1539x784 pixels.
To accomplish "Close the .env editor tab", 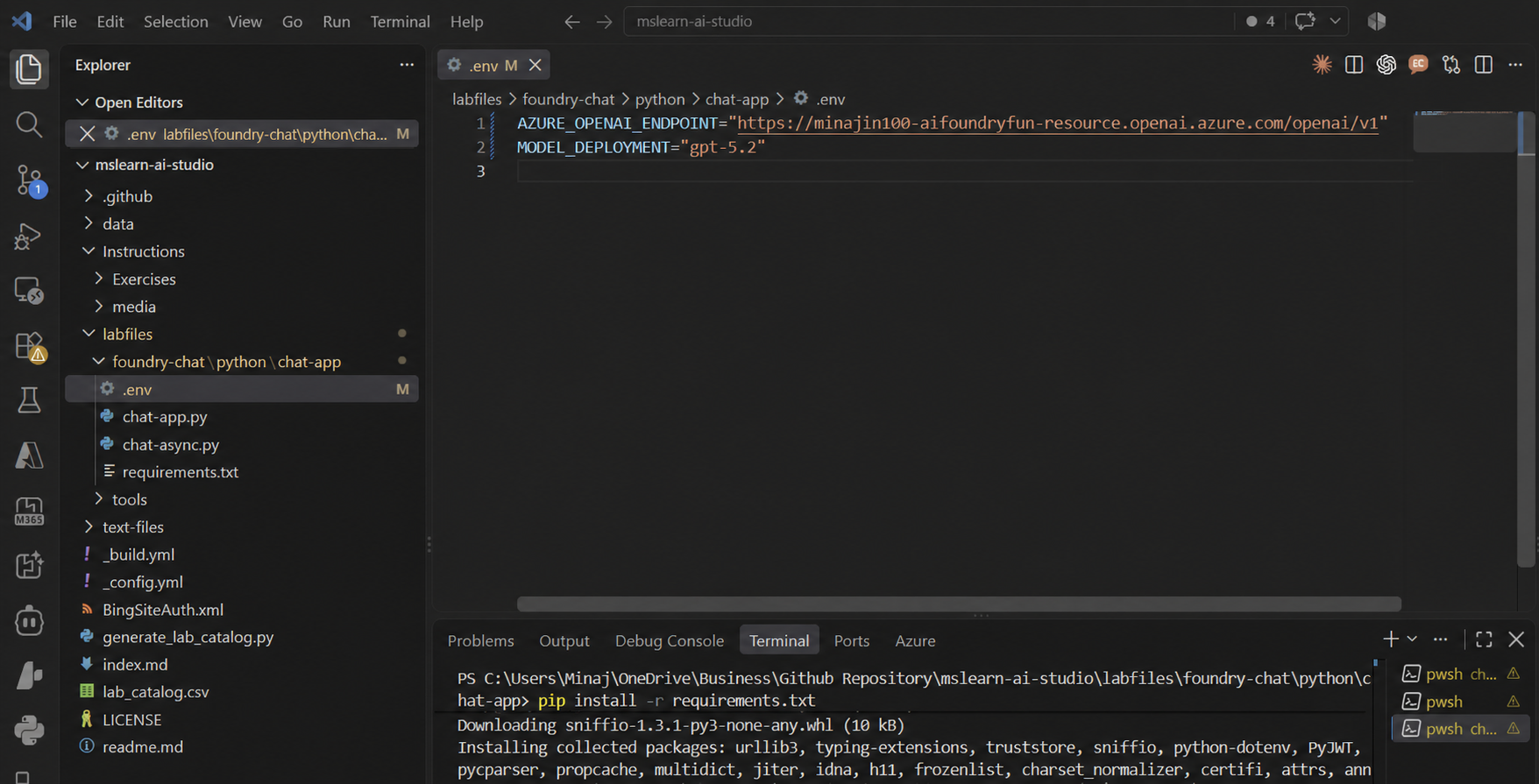I will tap(535, 65).
